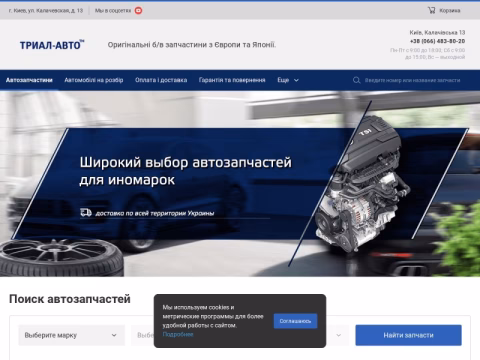Screen dimensions: 480x360
Task: Click the доставка по всей территории Украины text
Action: tap(155, 213)
